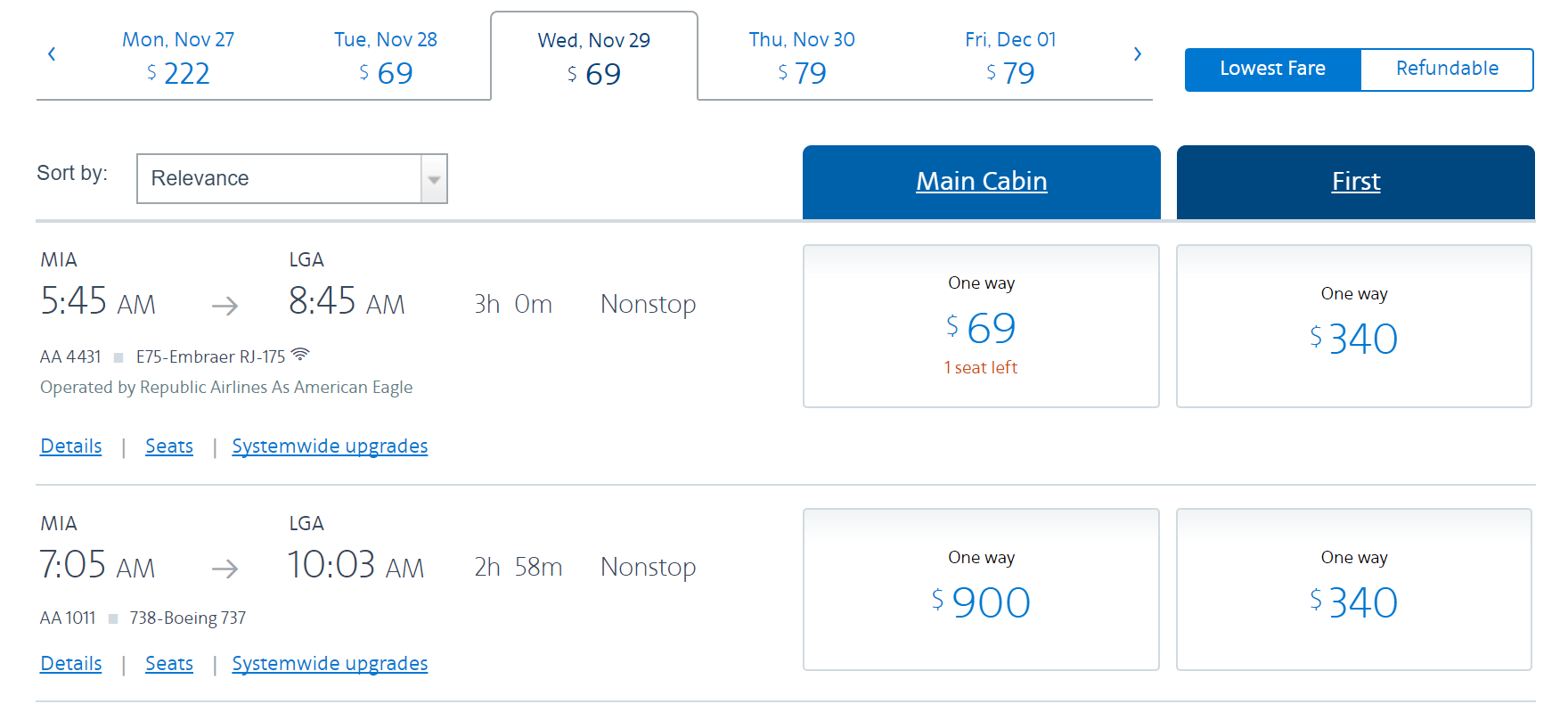
Task: Click the Wi-Fi icon on flight AA 4431
Action: (x=300, y=355)
